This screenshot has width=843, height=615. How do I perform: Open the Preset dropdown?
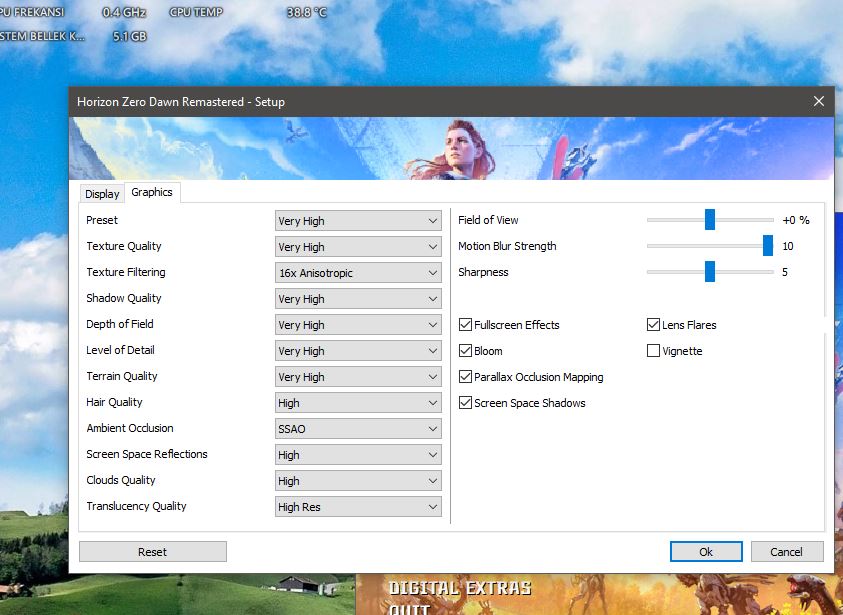358,221
